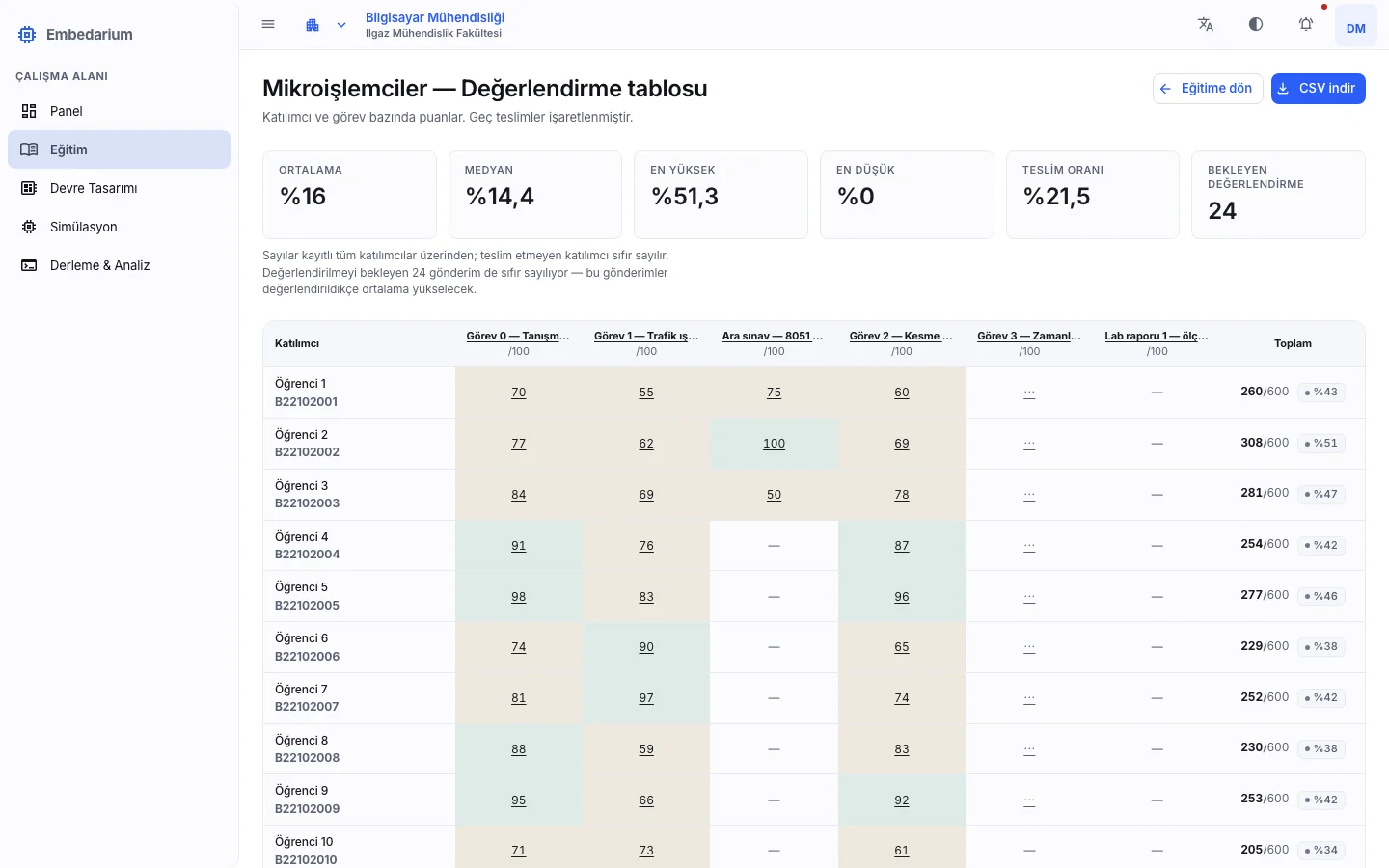This screenshot has height=868, width=1389.
Task: Click Öğrenci 4's pending Görev 3 ellipsis
Action: tap(1029, 545)
